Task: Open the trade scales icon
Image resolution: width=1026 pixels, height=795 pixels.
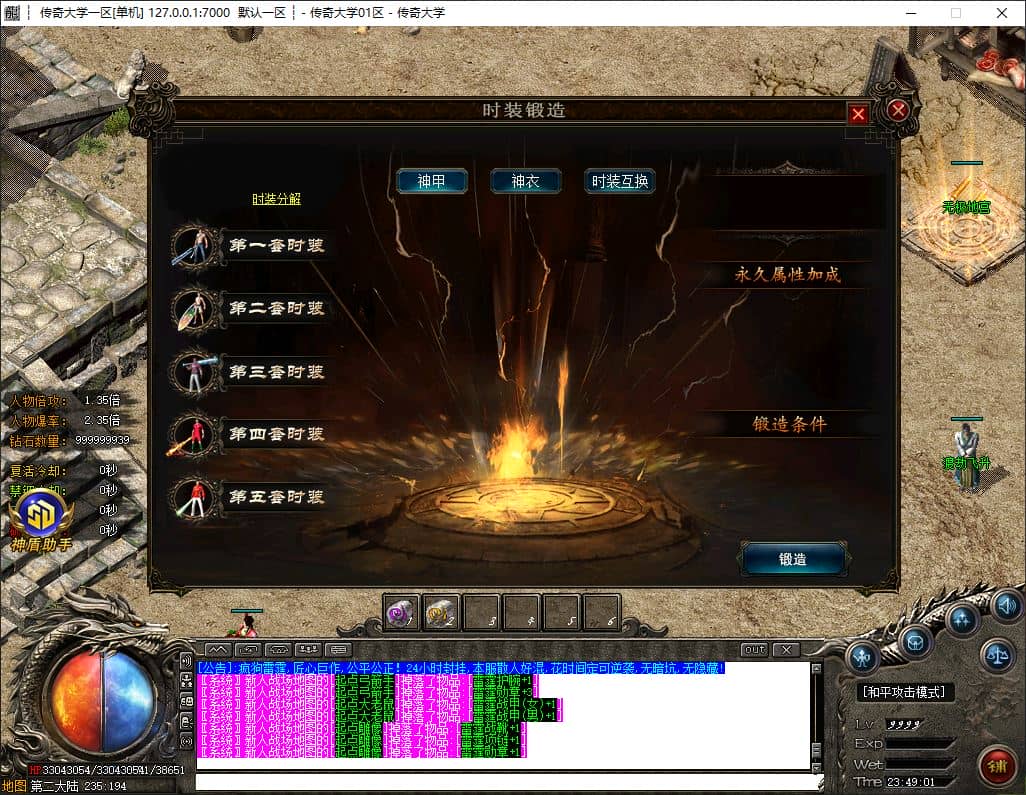Action: pos(996,654)
